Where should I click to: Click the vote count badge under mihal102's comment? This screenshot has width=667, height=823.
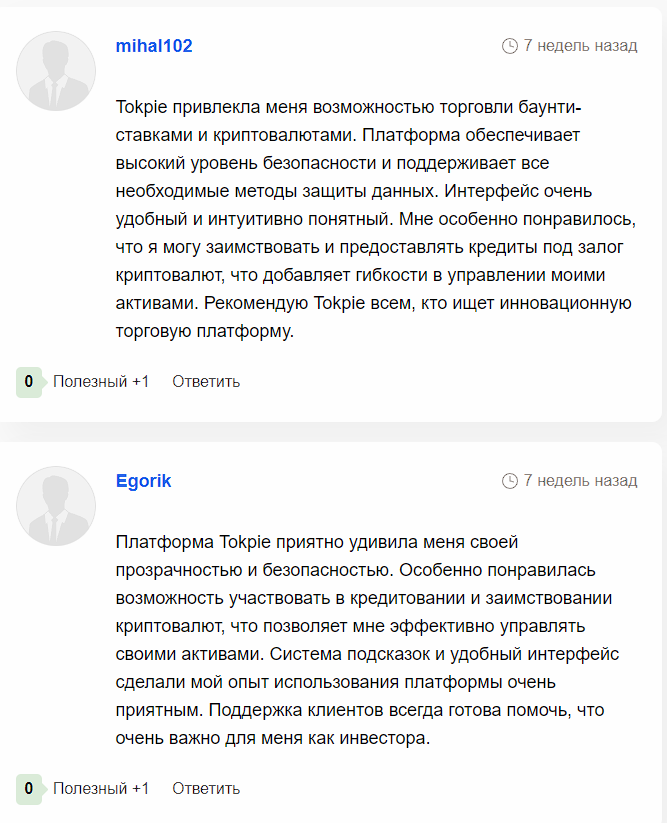[x=29, y=381]
